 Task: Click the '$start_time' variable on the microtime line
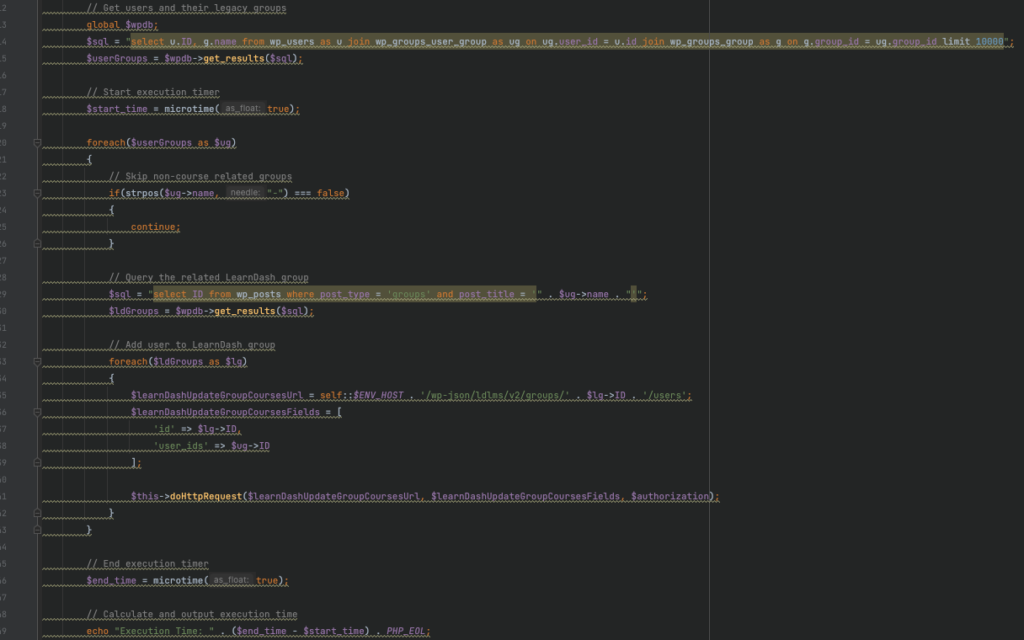tap(117, 109)
